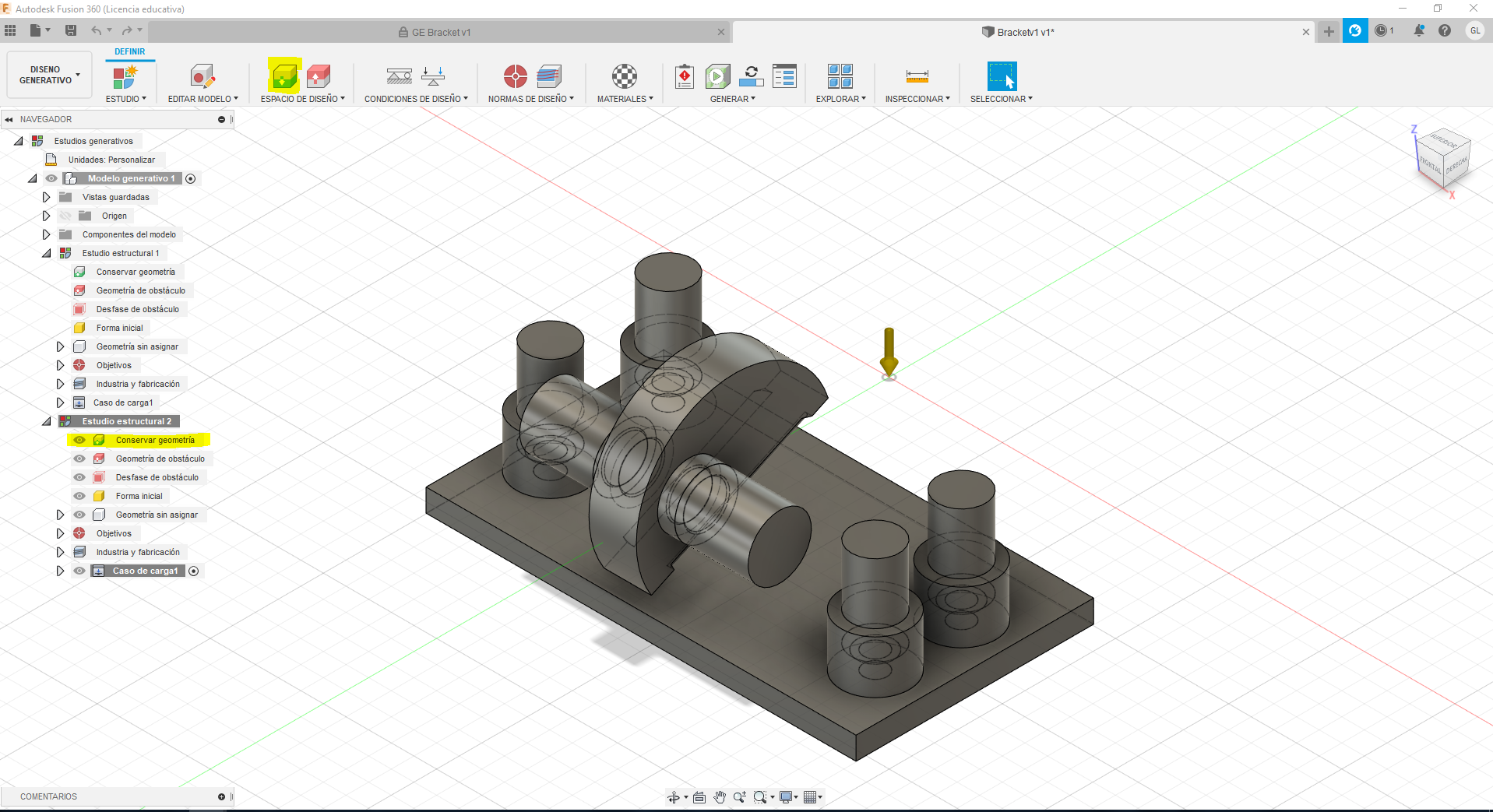Open the Generar dropdown menu

click(732, 99)
